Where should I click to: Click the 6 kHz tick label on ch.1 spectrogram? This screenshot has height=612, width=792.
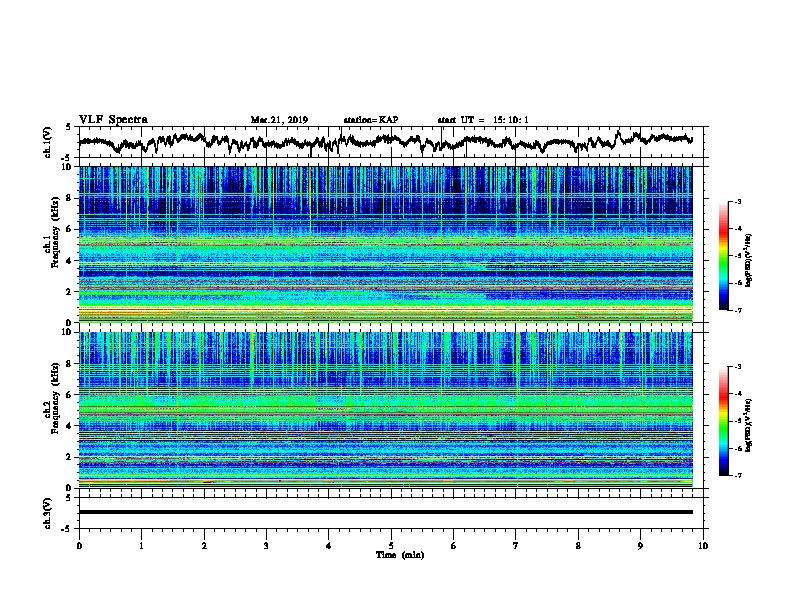point(71,229)
